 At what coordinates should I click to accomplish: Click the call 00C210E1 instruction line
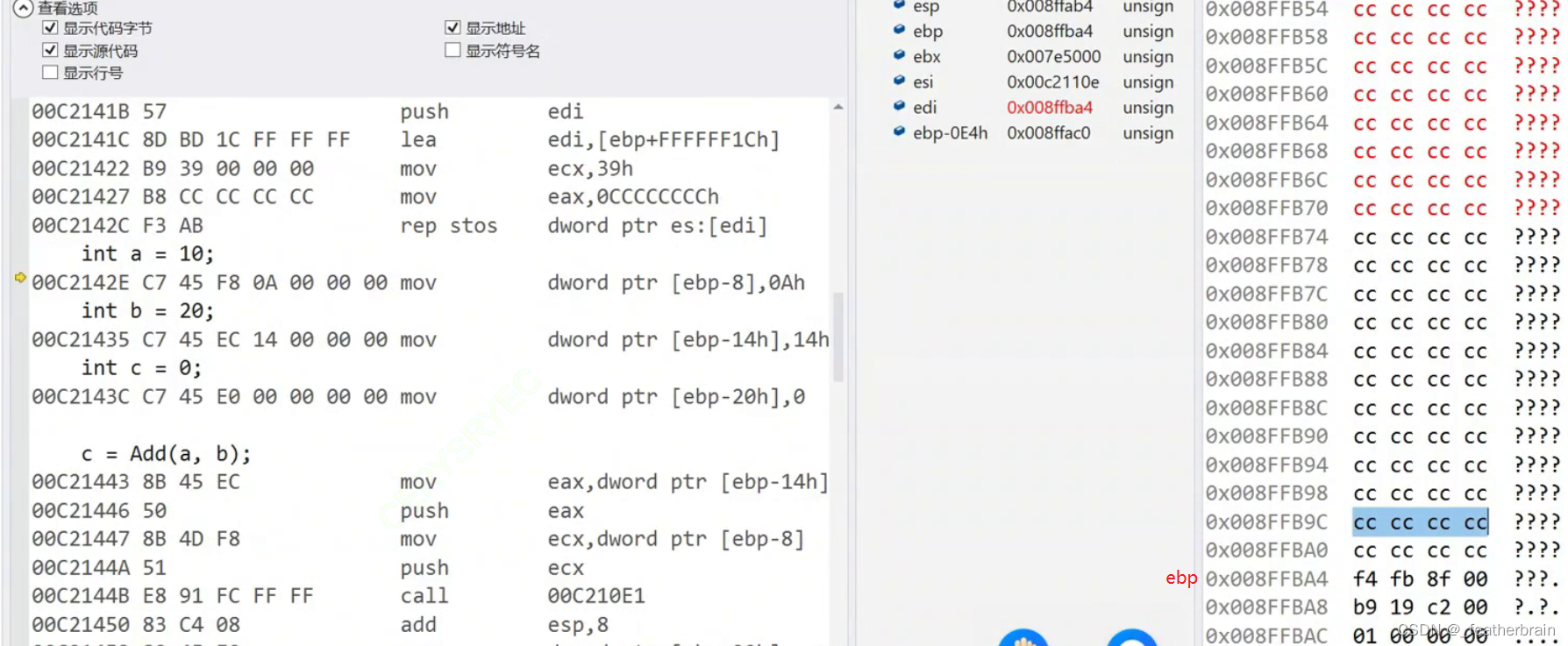tap(339, 596)
